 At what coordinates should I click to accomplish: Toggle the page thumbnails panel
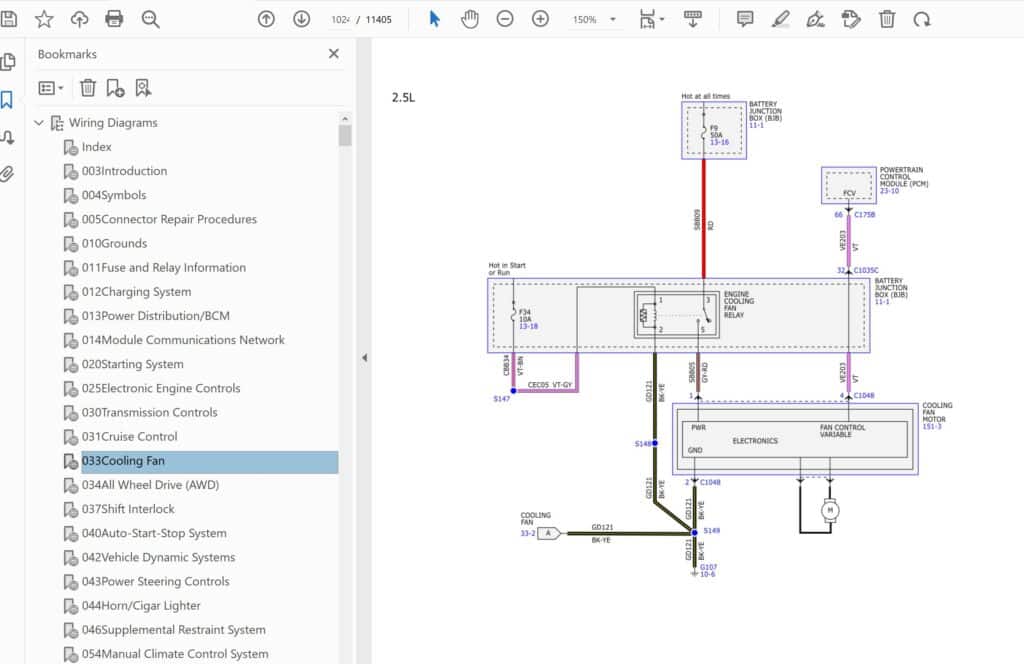coord(8,62)
